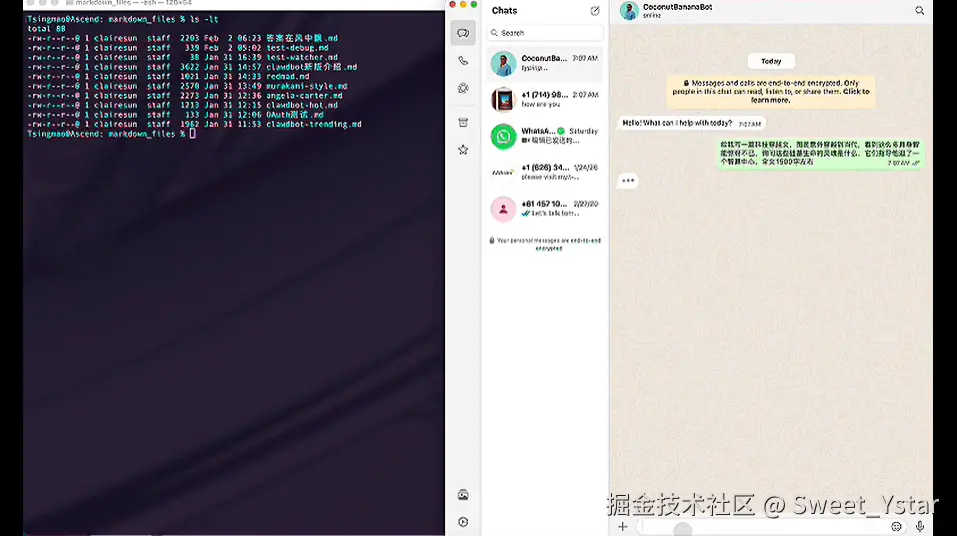Click the chat list Search field

pos(545,33)
